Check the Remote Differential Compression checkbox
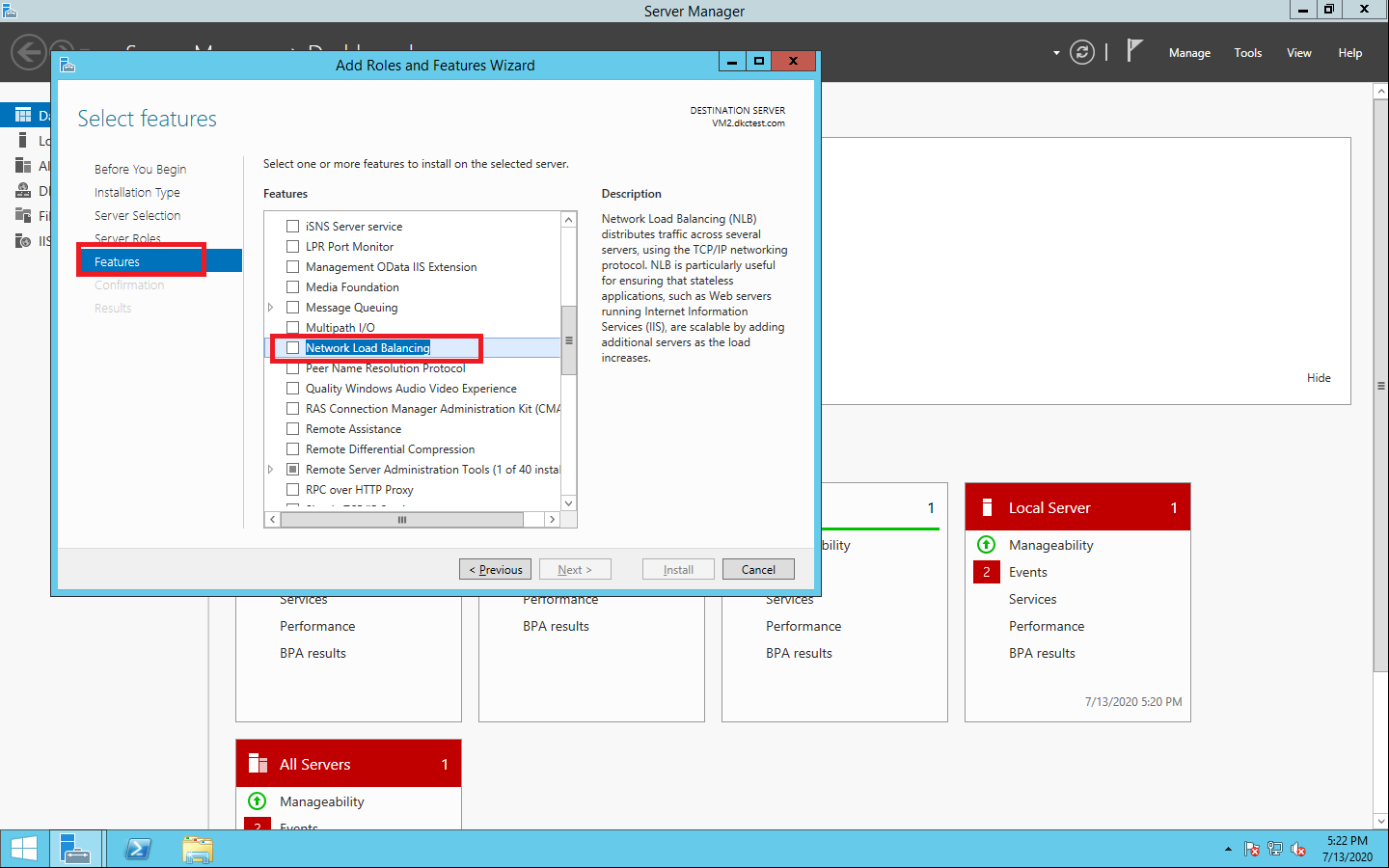This screenshot has height=868, width=1389. tap(292, 448)
